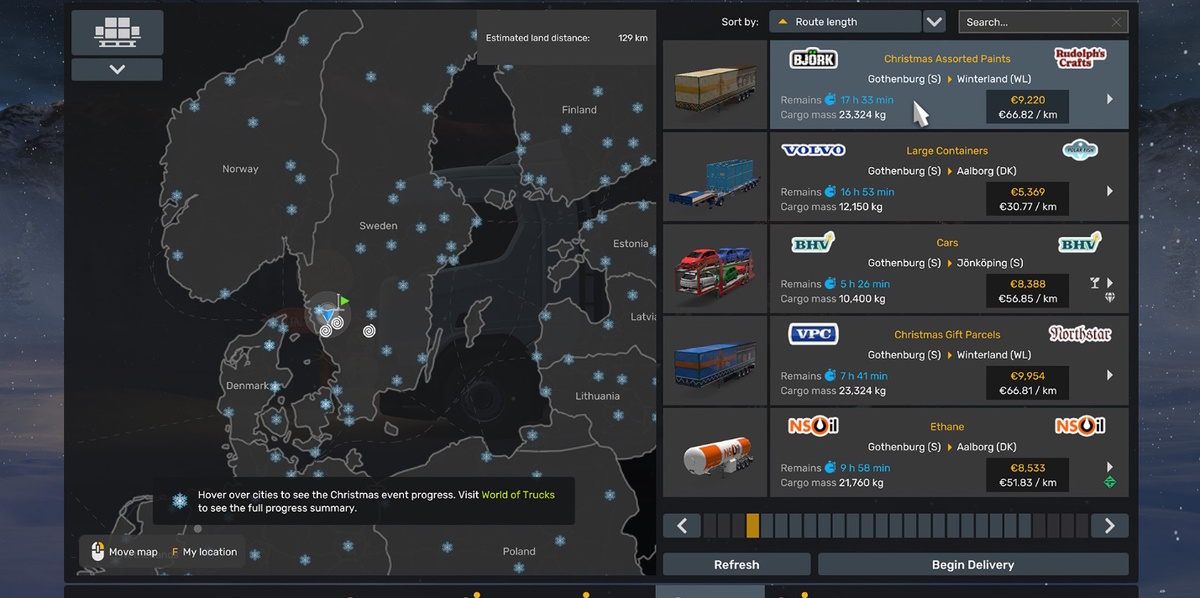Click the Refresh button
The height and width of the screenshot is (598, 1200).
click(x=737, y=565)
